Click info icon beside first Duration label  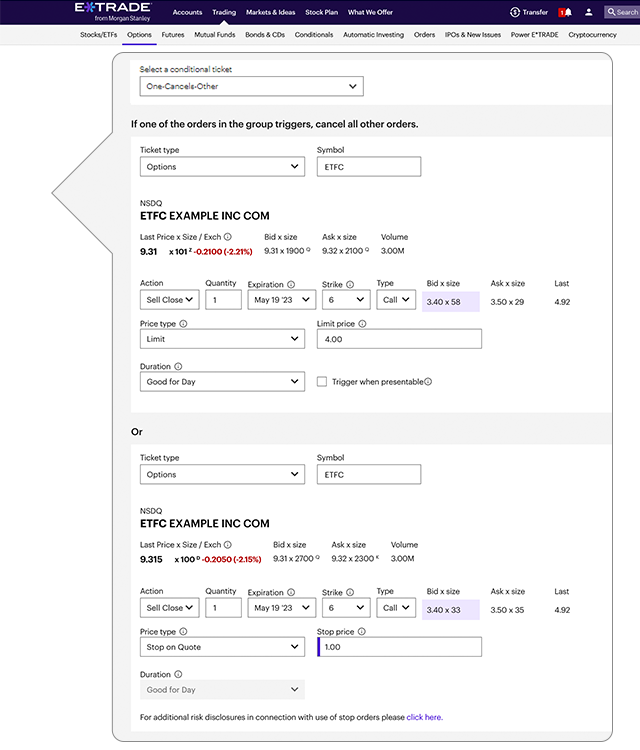pyautogui.click(x=178, y=367)
